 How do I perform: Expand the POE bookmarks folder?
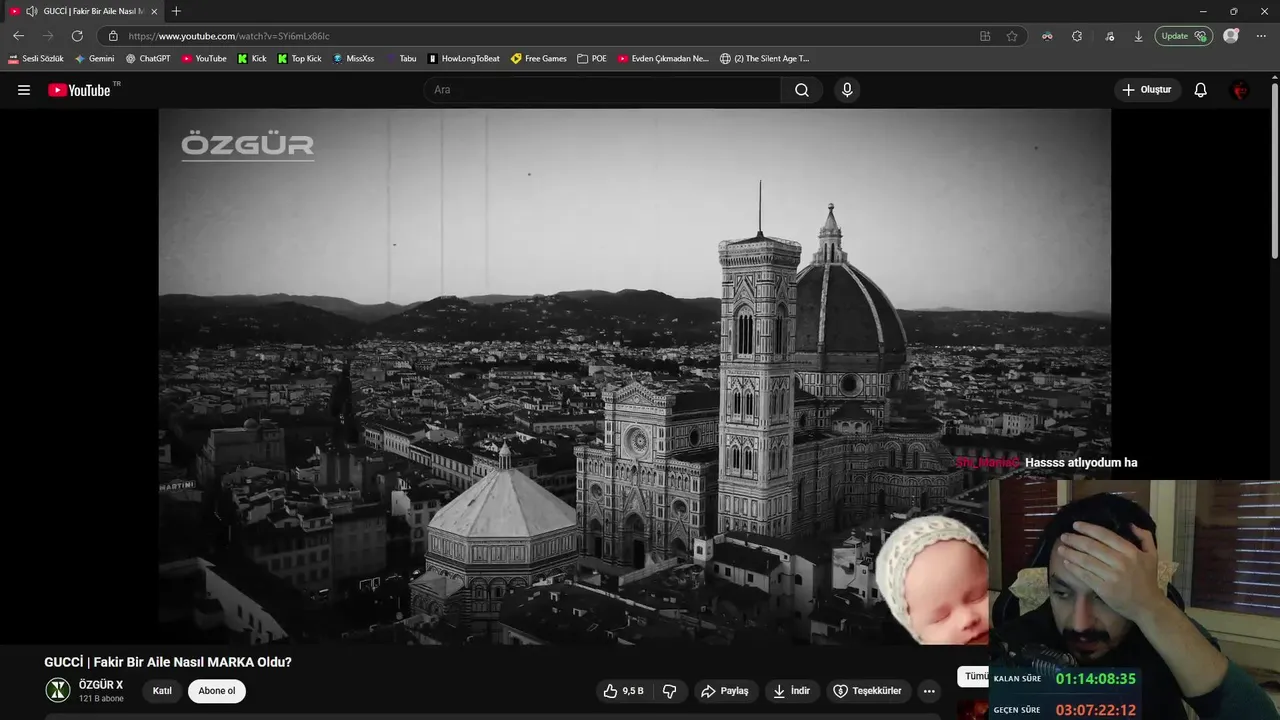(x=592, y=59)
